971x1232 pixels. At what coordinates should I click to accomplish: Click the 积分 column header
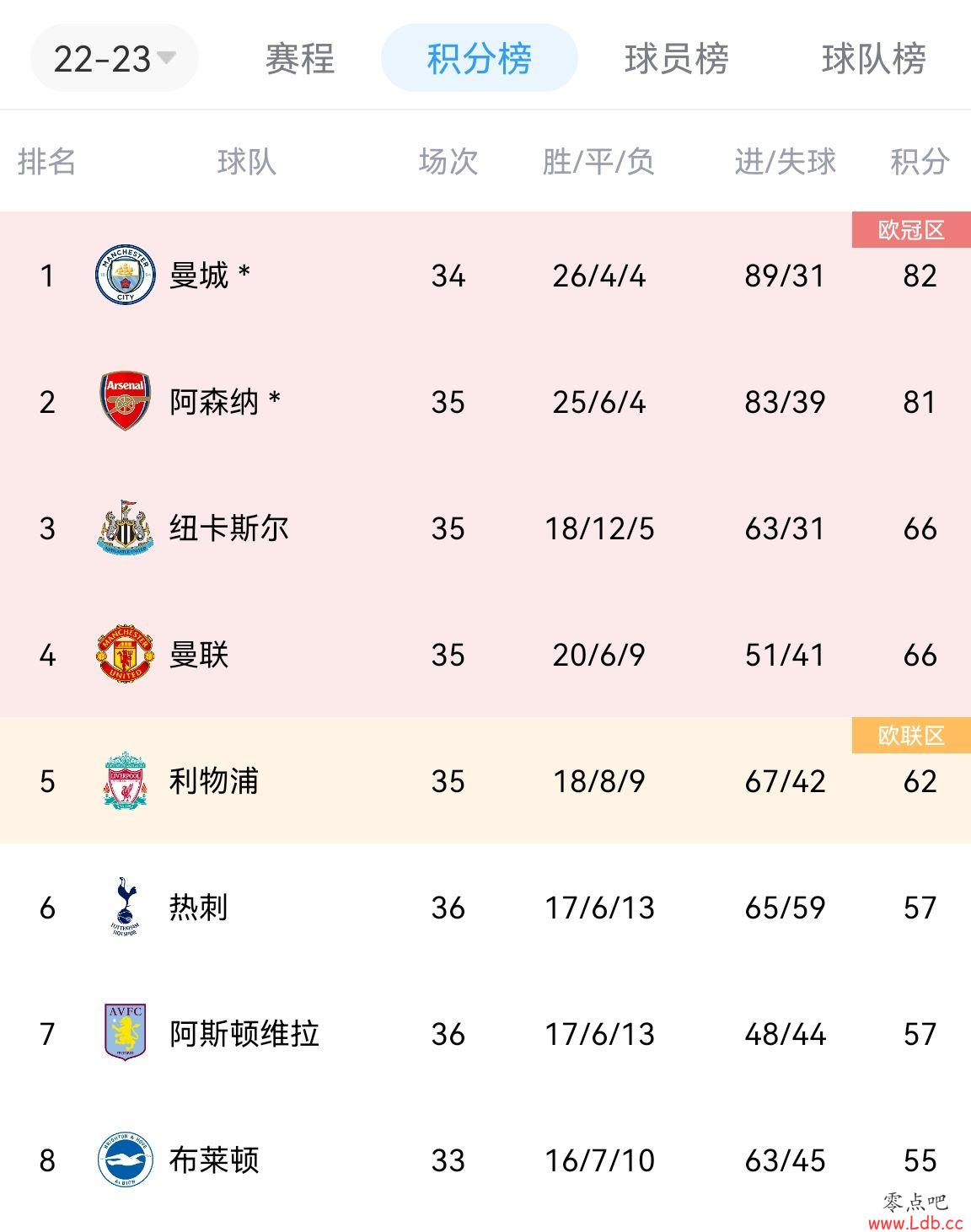tap(920, 161)
